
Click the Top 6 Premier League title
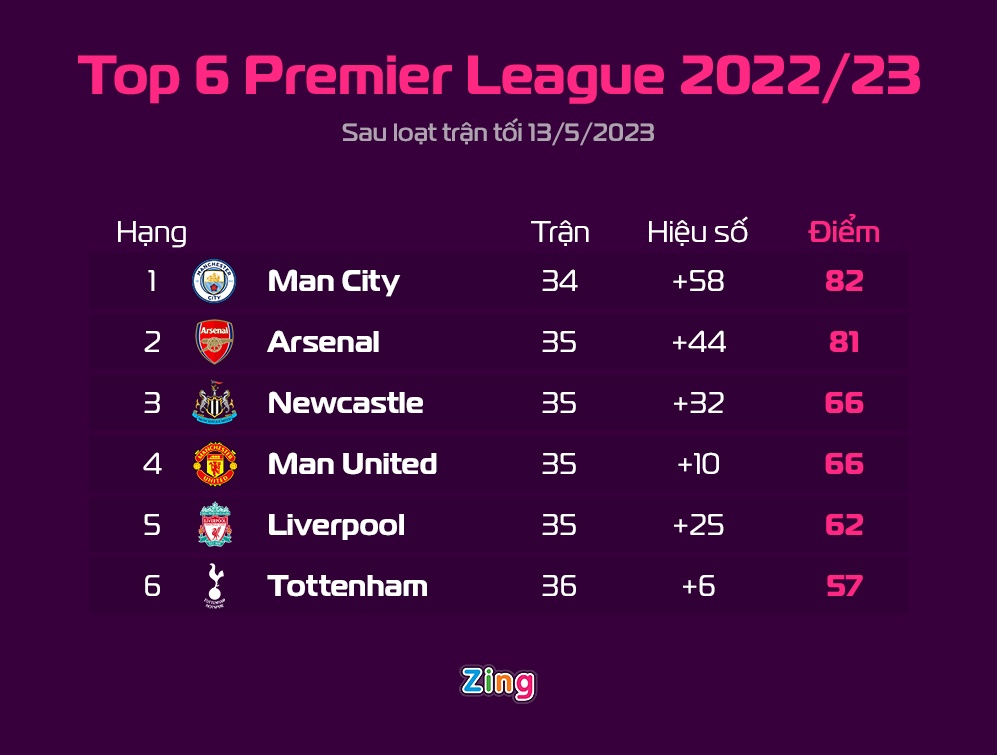(x=498, y=76)
